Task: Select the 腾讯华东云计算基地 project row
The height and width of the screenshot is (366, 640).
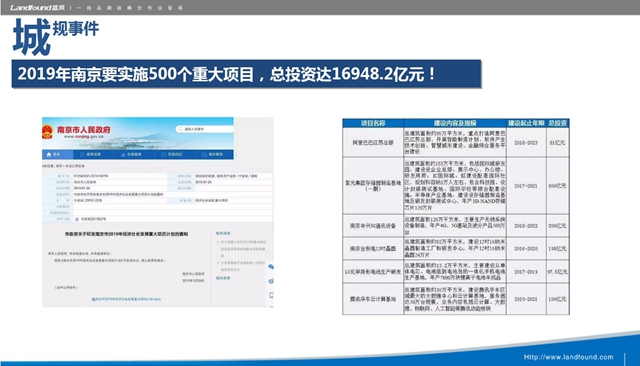Action: [x=456, y=299]
